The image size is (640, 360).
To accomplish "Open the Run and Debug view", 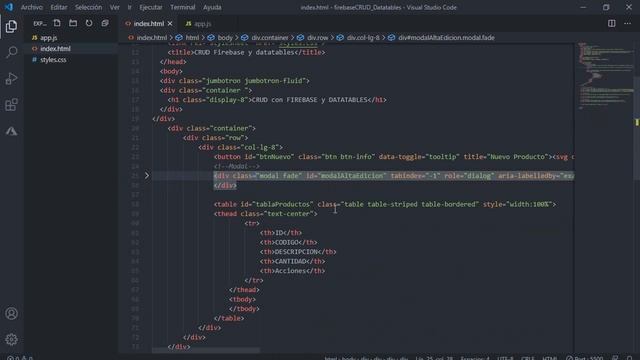I will [11, 78].
